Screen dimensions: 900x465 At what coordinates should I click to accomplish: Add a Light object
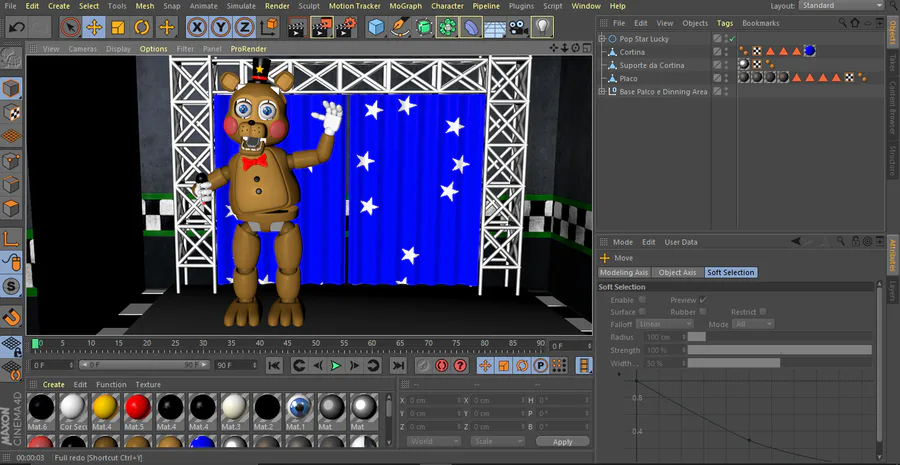(x=542, y=27)
